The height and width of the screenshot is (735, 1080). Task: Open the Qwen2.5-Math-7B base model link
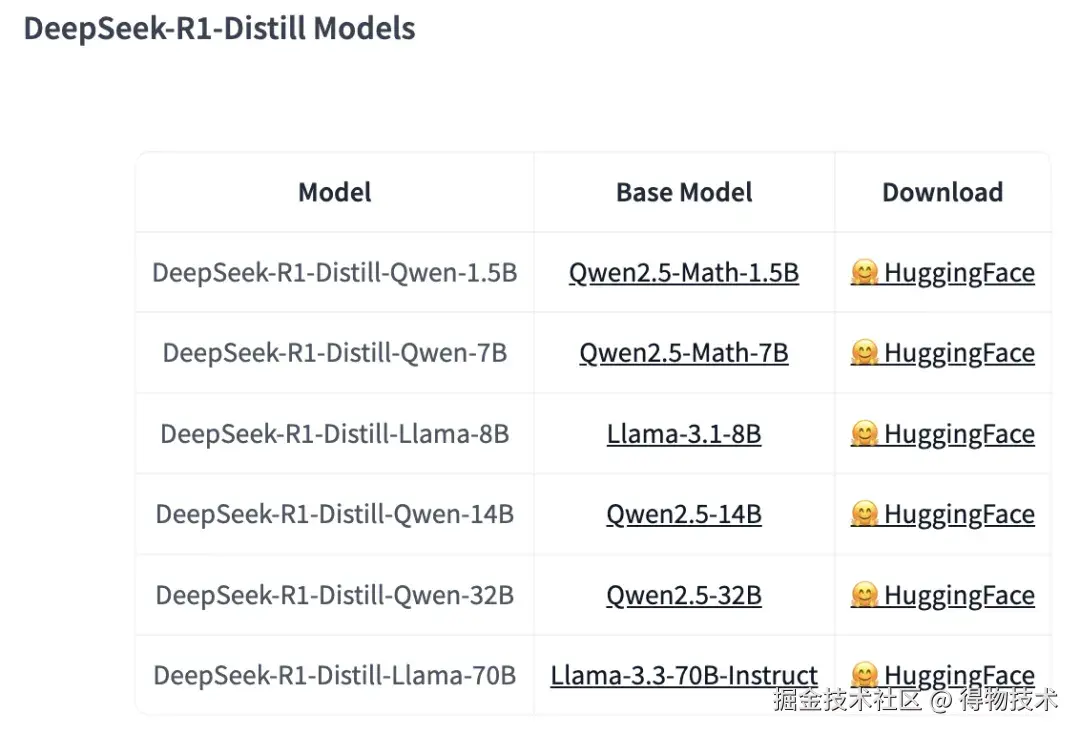tap(684, 353)
